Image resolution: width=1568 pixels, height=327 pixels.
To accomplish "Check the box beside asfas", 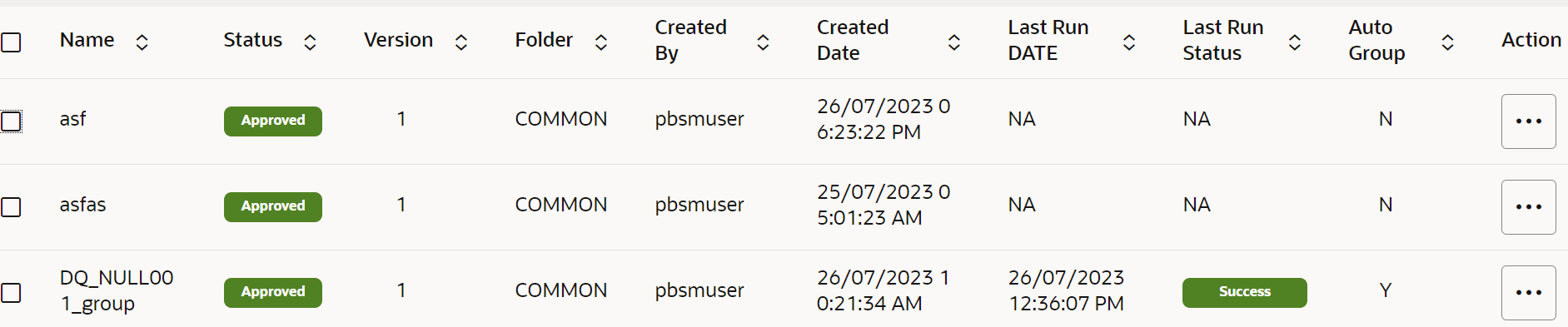I will pos(11,206).
